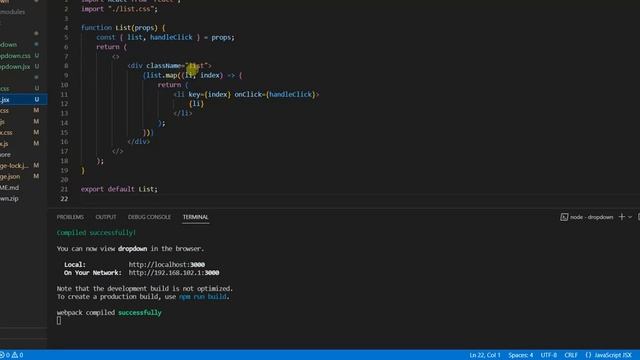
Task: Add a new terminal with plus icon
Action: [x=622, y=217]
